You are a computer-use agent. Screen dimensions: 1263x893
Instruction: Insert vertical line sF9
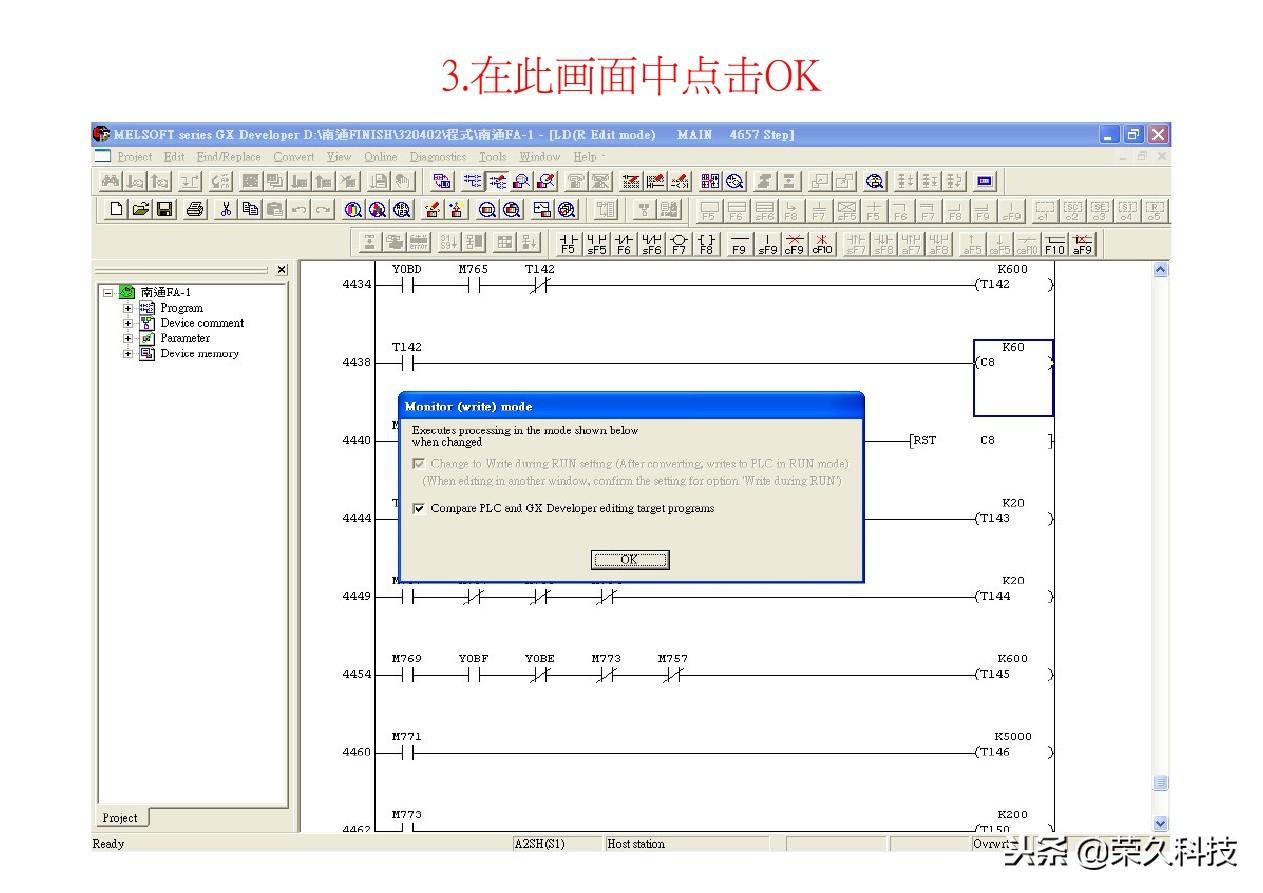(767, 243)
